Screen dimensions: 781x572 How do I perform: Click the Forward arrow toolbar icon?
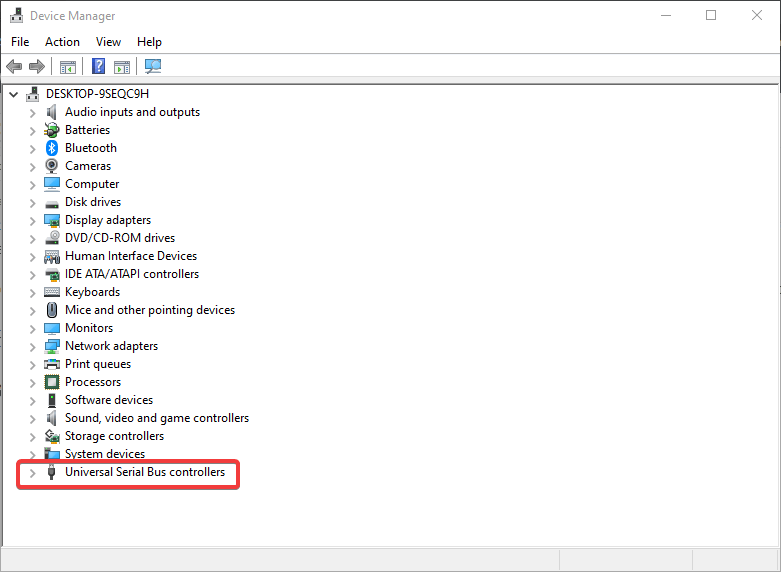[37, 66]
